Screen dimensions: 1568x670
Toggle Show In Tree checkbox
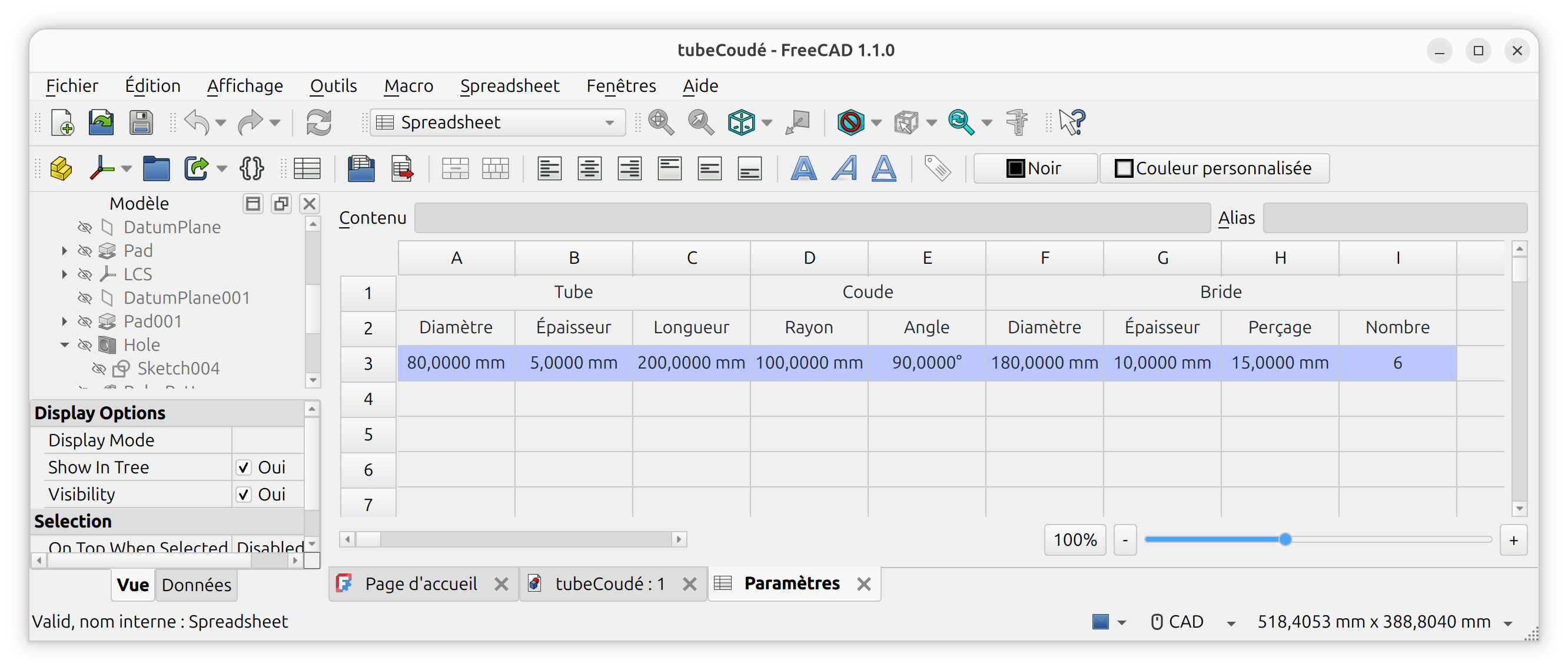[x=244, y=467]
